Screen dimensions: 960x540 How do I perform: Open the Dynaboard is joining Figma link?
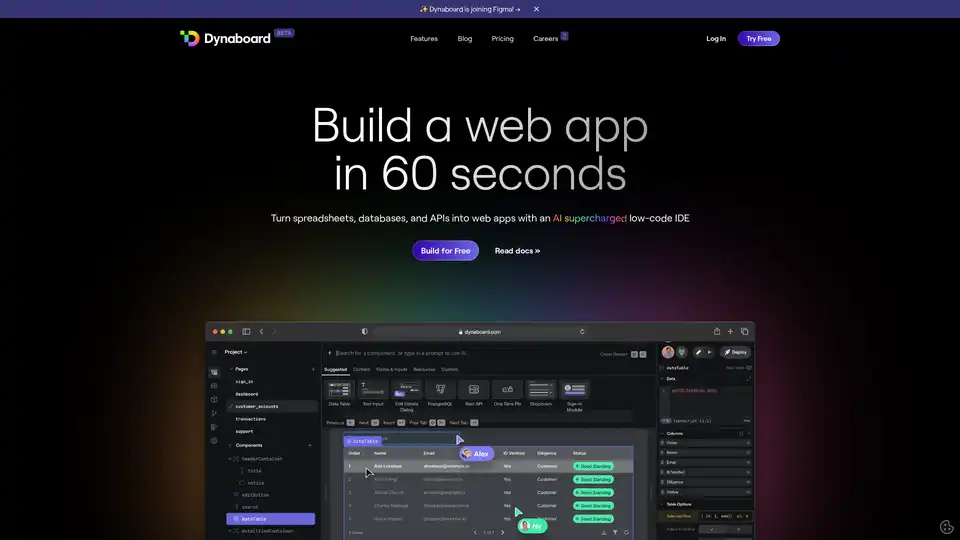471,9
